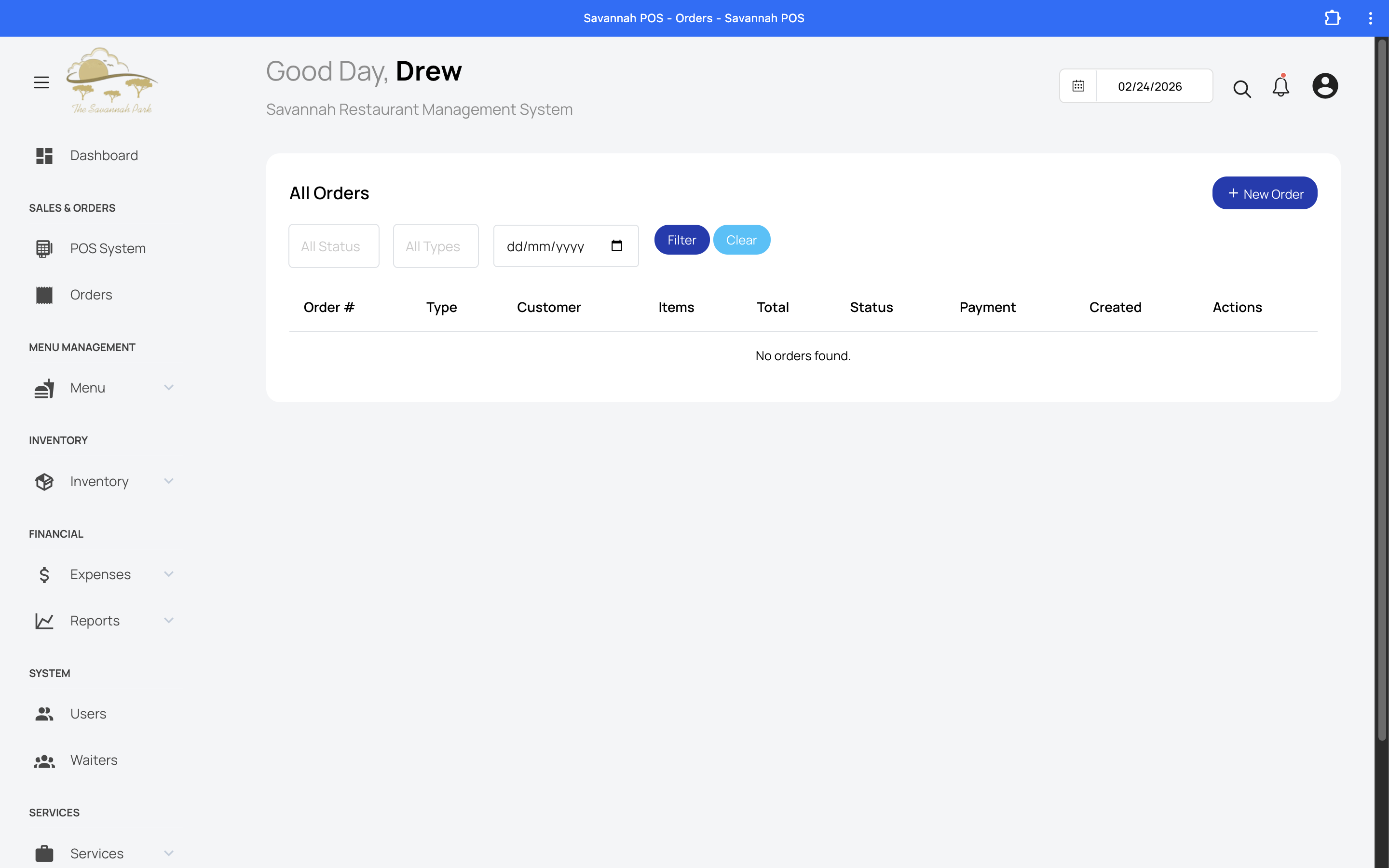Image resolution: width=1389 pixels, height=868 pixels.
Task: Expand the Waiters sidebar entry
Action: [93, 759]
